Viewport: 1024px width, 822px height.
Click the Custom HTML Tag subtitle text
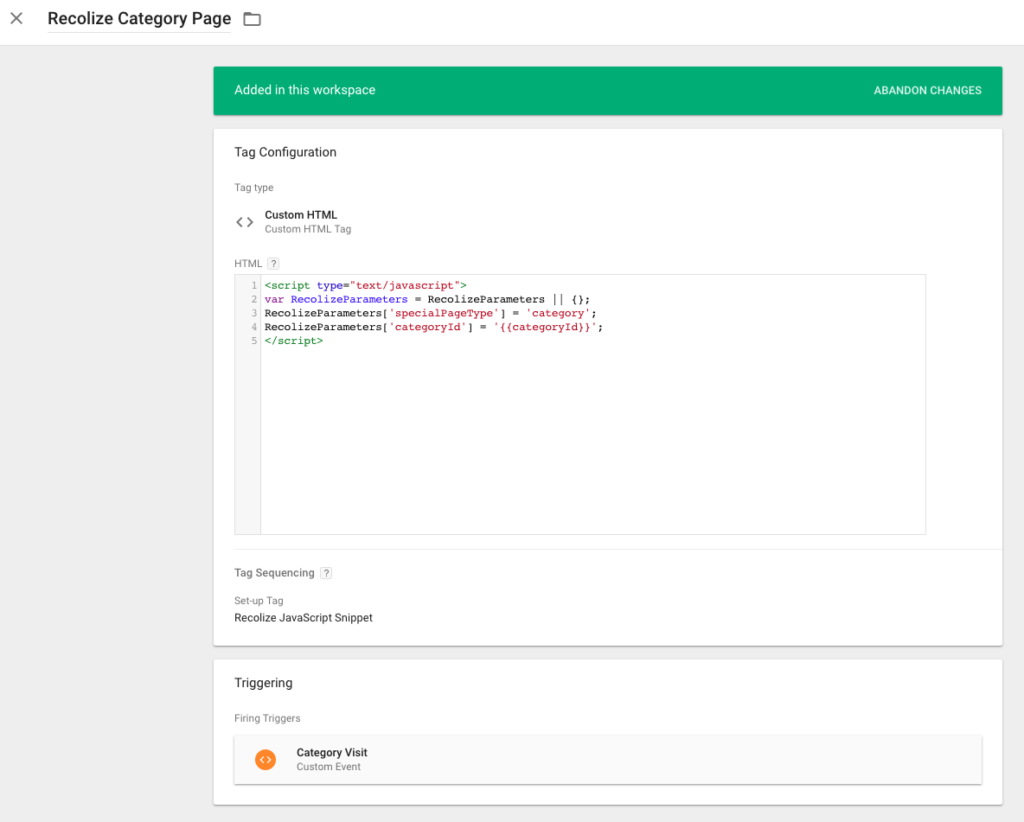point(307,228)
